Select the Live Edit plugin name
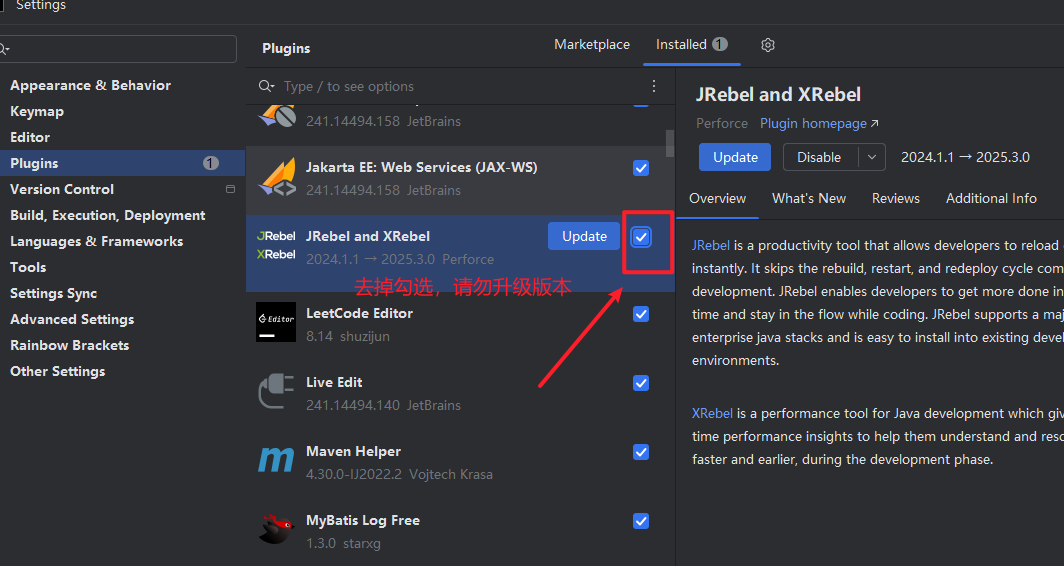This screenshot has height=566, width=1064. [x=334, y=383]
